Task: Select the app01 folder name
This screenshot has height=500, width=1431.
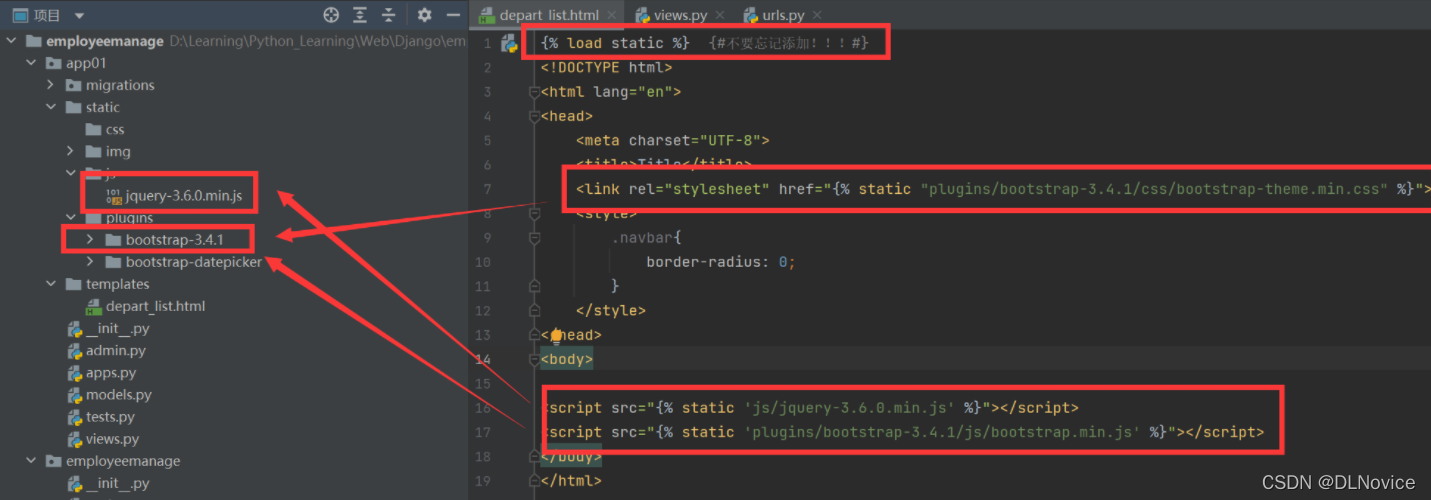Action: [x=86, y=63]
